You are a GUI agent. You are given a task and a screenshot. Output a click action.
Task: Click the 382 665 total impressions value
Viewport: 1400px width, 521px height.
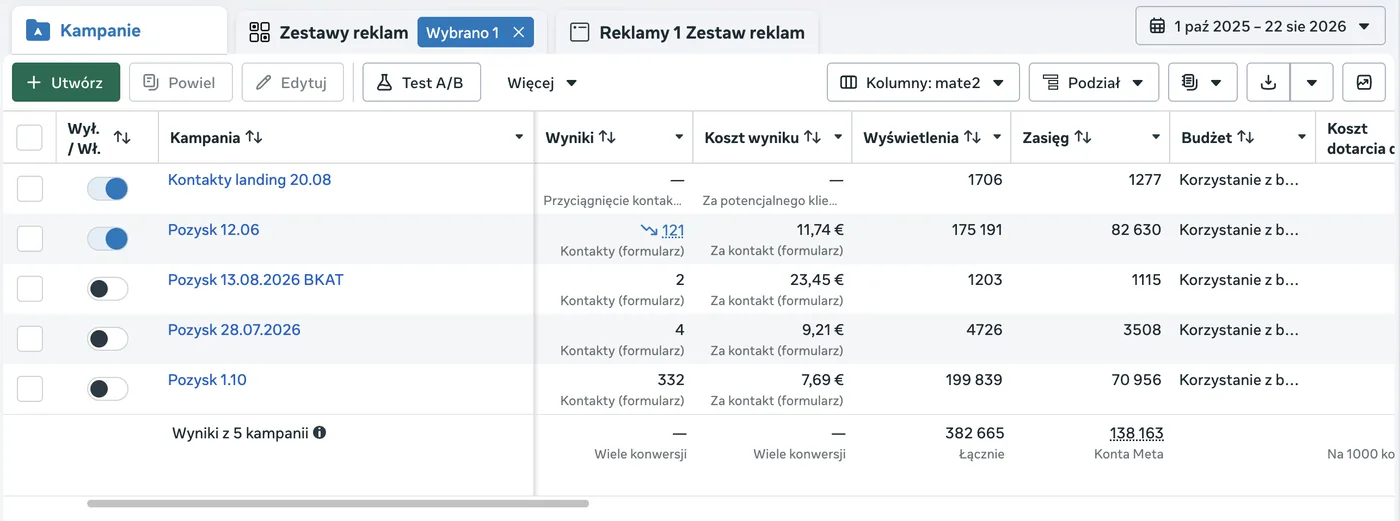tap(975, 433)
